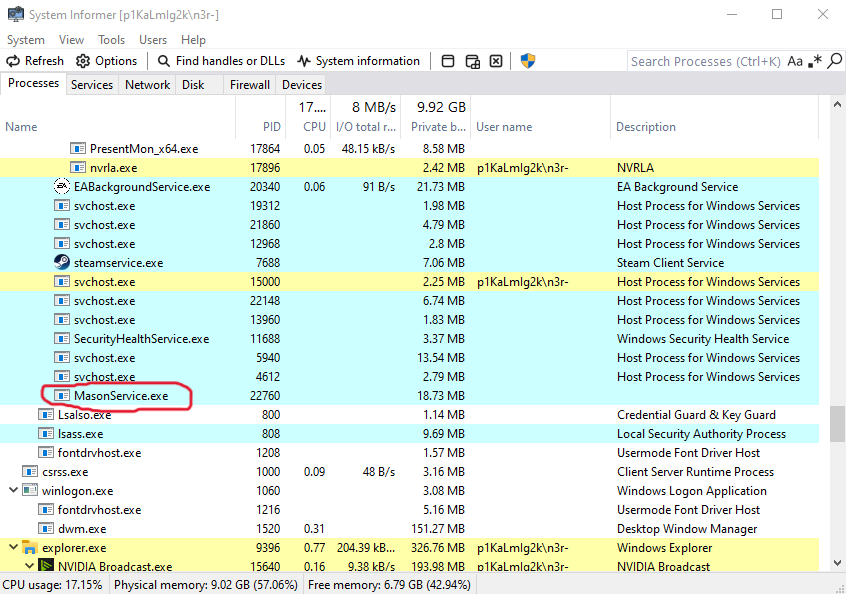This screenshot has width=846, height=594.
Task: Select fontdrvhost.exe with PID 1208
Action: pyautogui.click(x=410, y=453)
